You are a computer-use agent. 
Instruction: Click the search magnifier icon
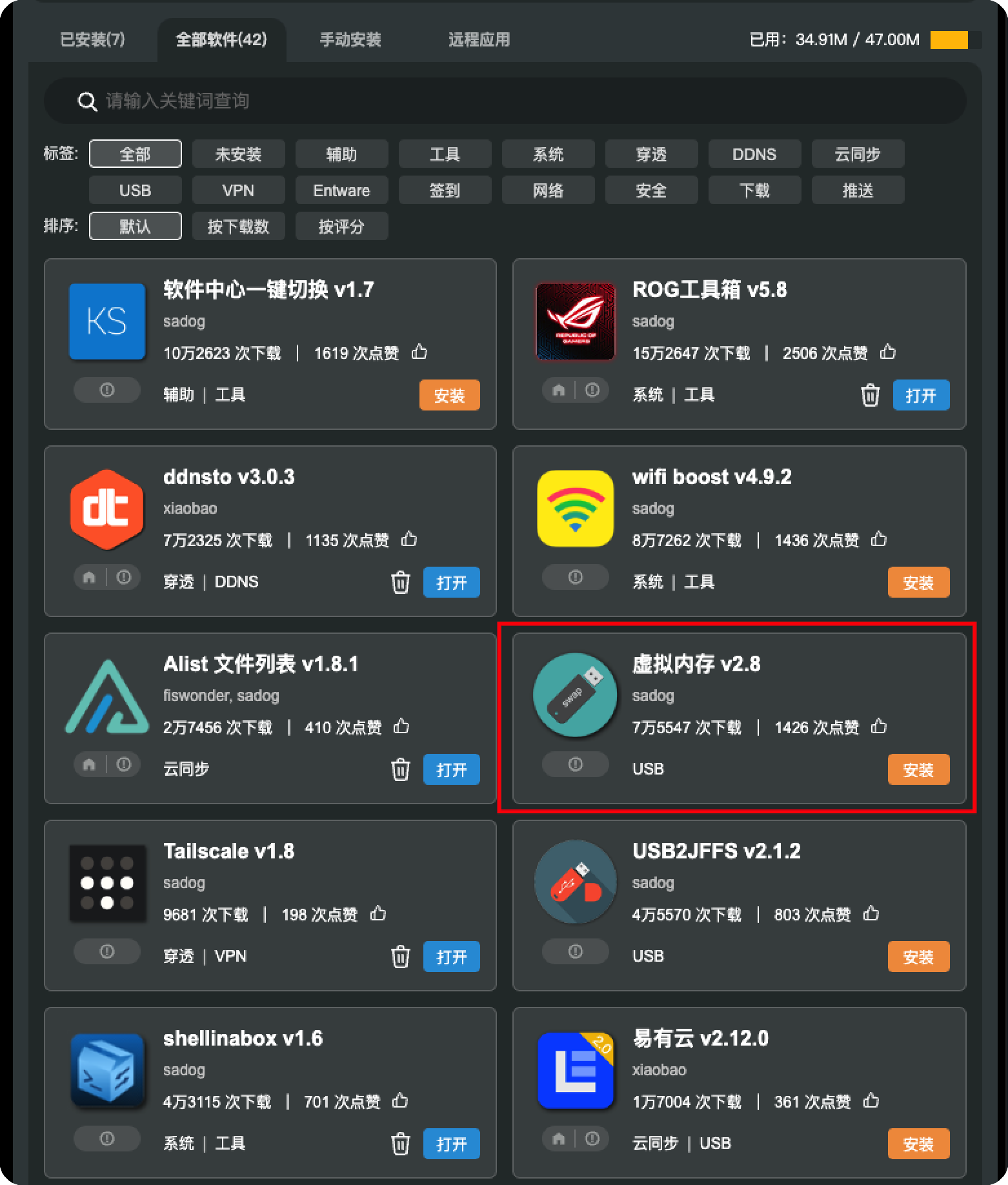(x=87, y=101)
